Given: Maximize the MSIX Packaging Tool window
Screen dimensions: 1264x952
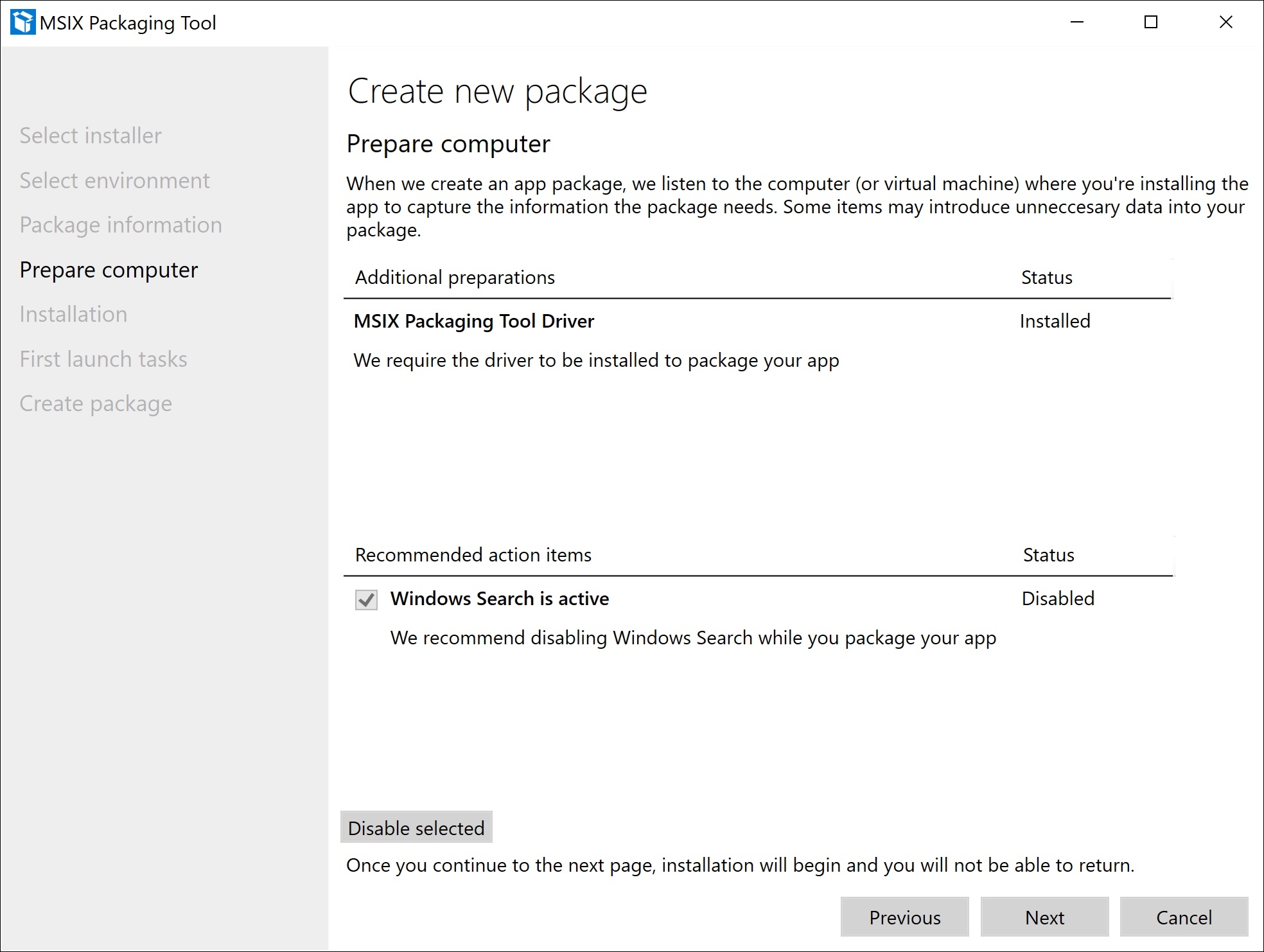Looking at the screenshot, I should click(x=1151, y=22).
